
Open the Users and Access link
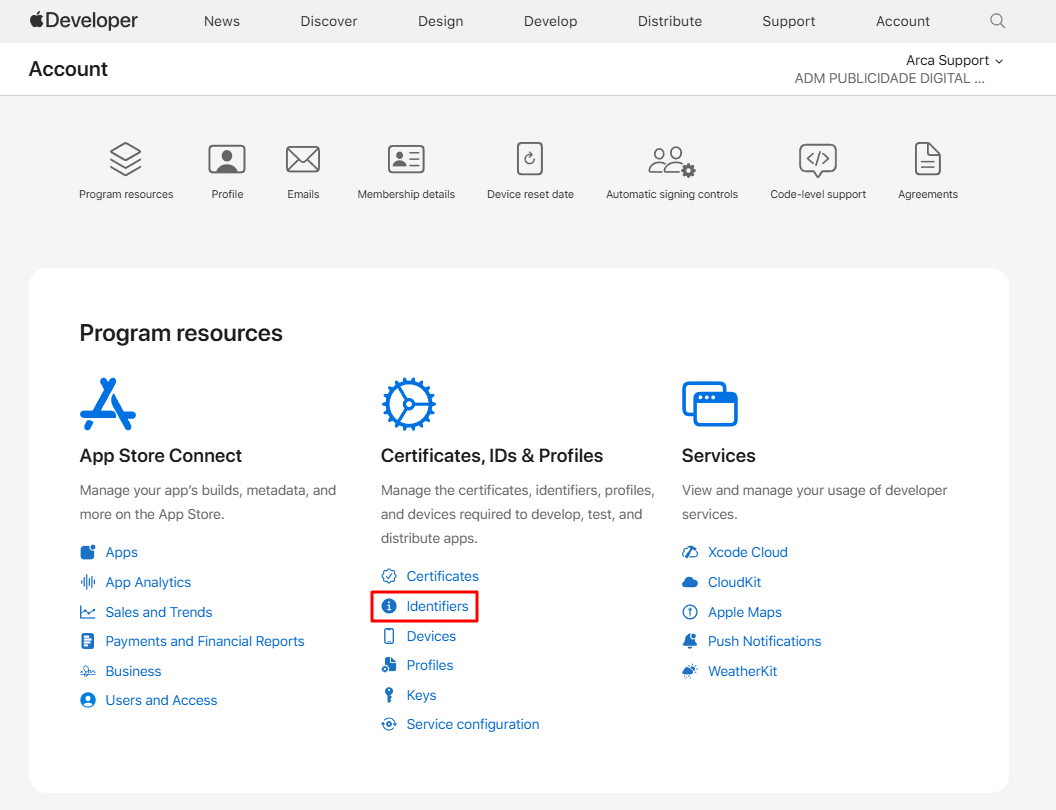pos(161,700)
